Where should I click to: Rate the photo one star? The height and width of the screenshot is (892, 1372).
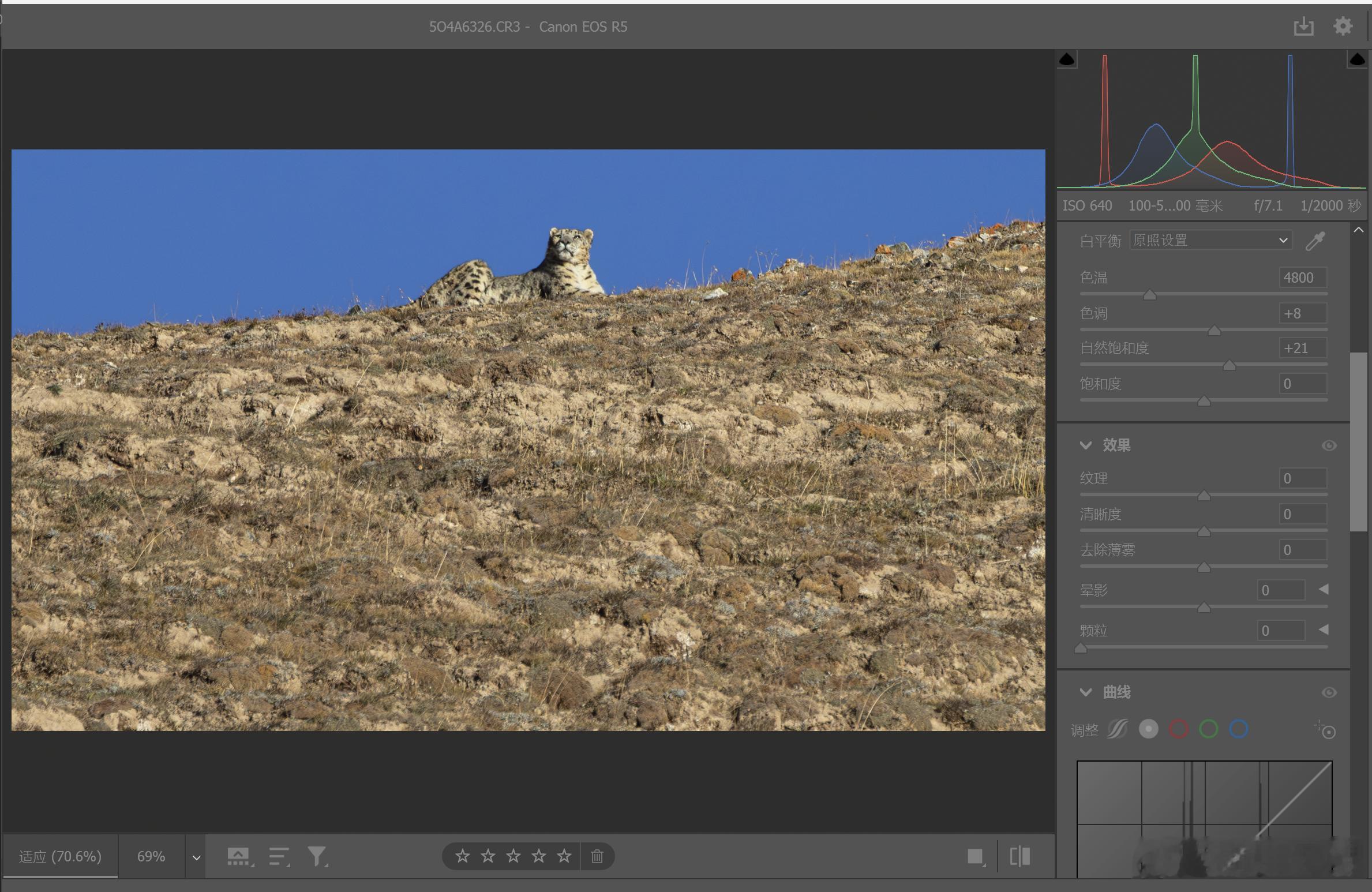pyautogui.click(x=462, y=856)
